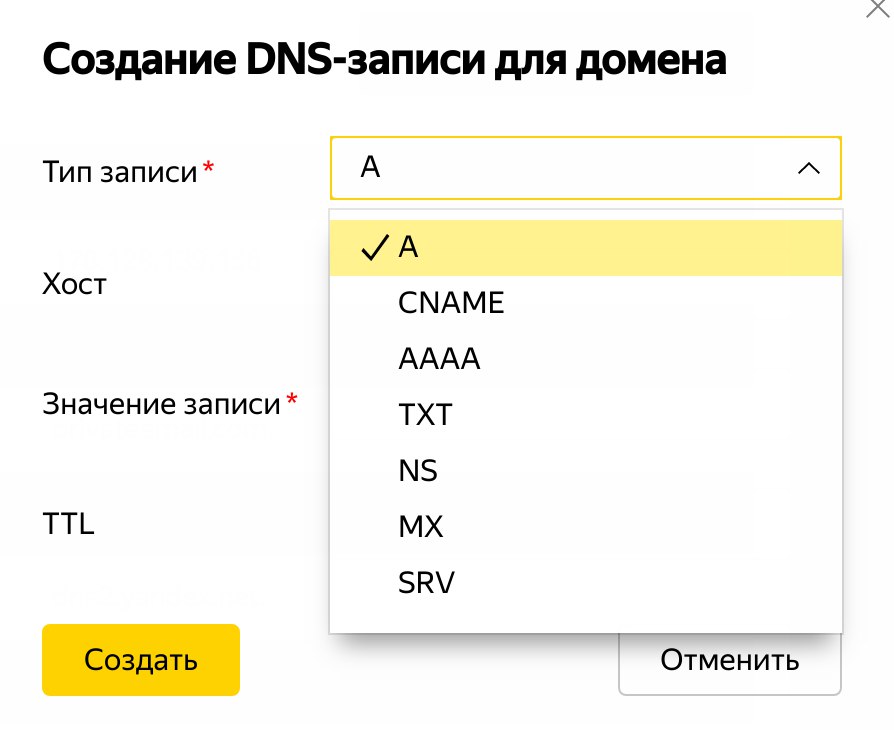Select MX from the record types
Viewport: 894px width, 730px height.
pos(586,526)
